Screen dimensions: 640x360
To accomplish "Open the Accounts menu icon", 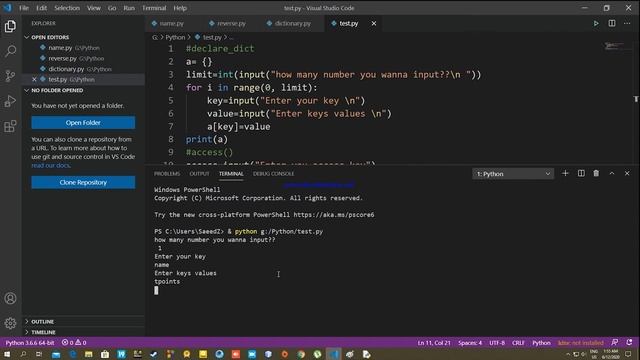I will click(x=10, y=298).
